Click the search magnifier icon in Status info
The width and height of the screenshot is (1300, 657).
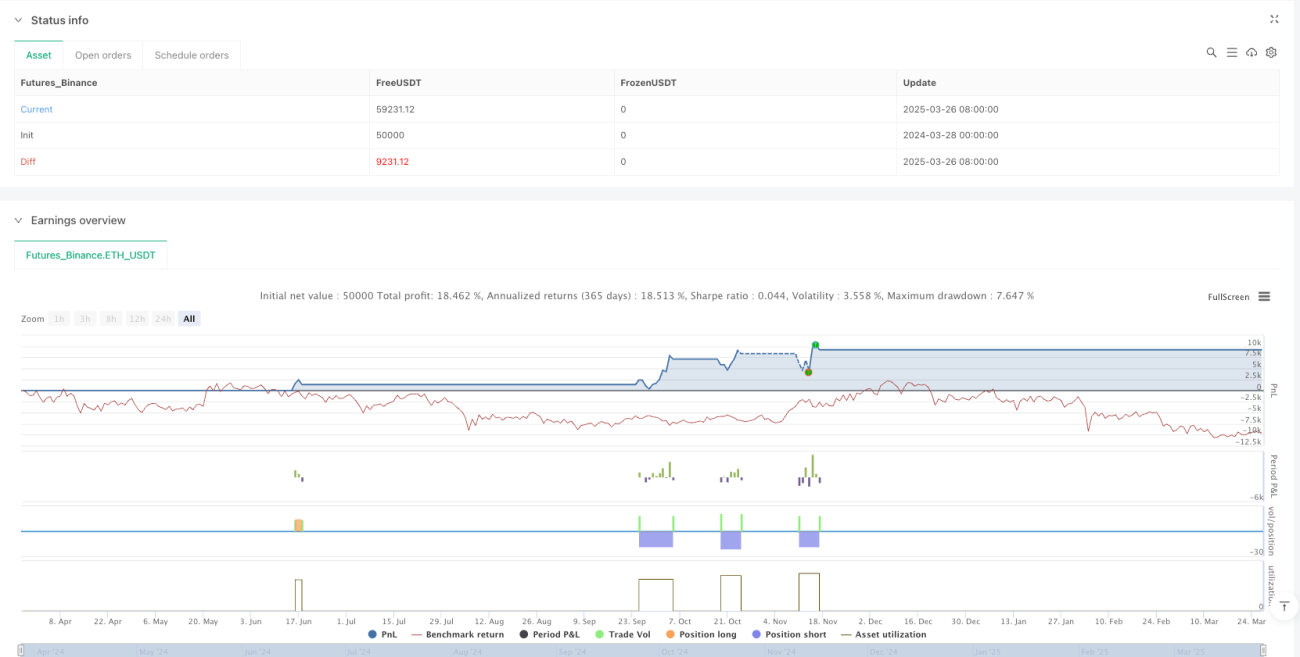pyautogui.click(x=1211, y=52)
